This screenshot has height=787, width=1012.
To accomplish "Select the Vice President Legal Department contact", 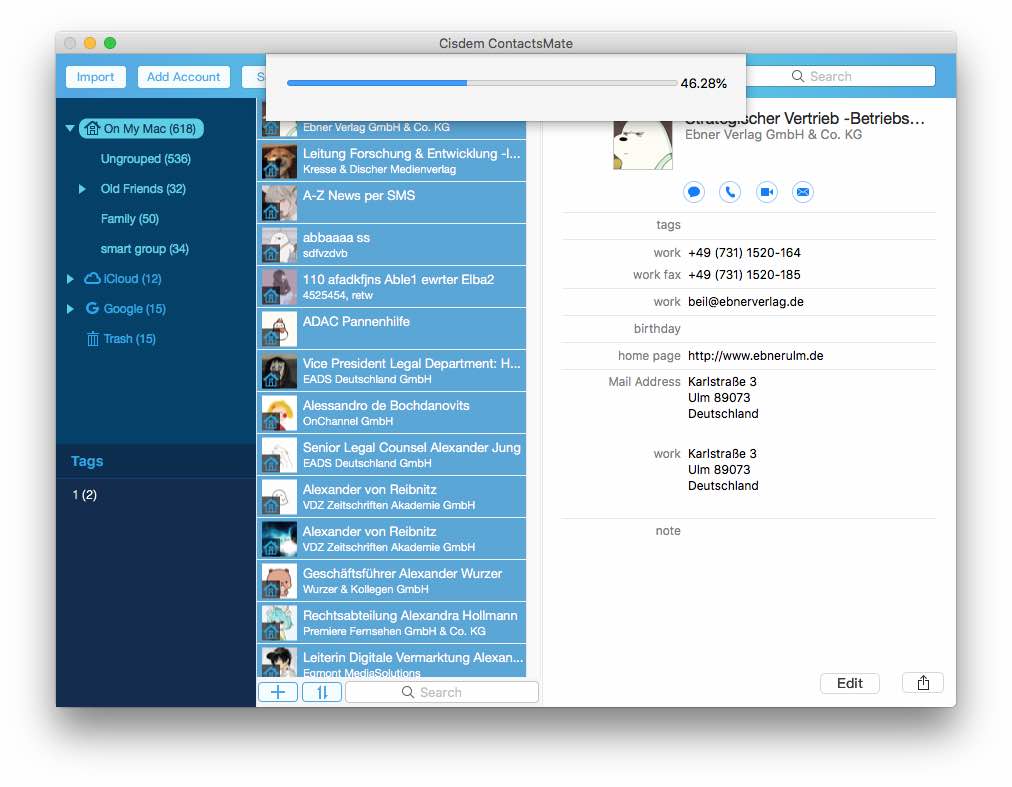I will tap(392, 371).
